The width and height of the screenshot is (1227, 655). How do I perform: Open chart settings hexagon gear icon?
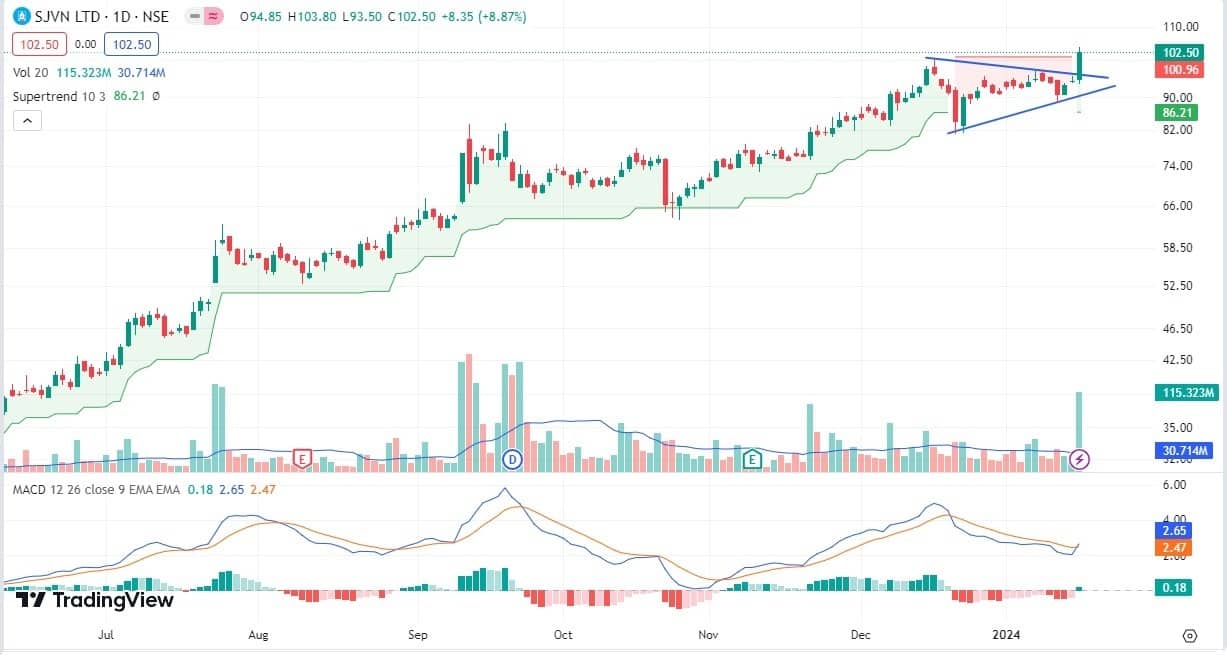coord(1189,636)
